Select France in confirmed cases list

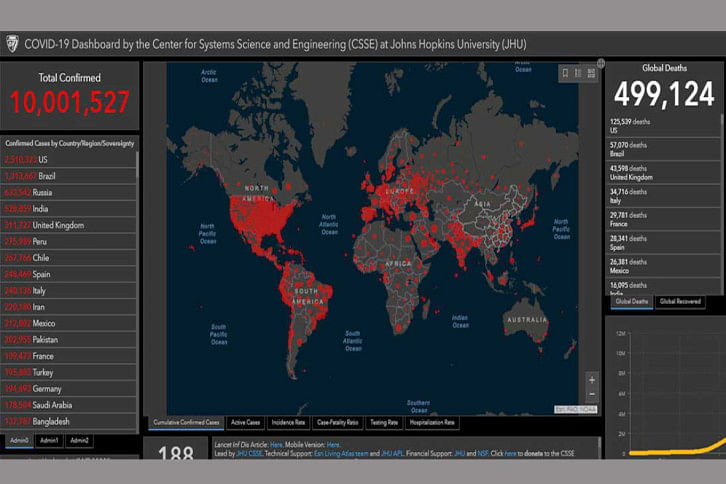[x=69, y=356]
